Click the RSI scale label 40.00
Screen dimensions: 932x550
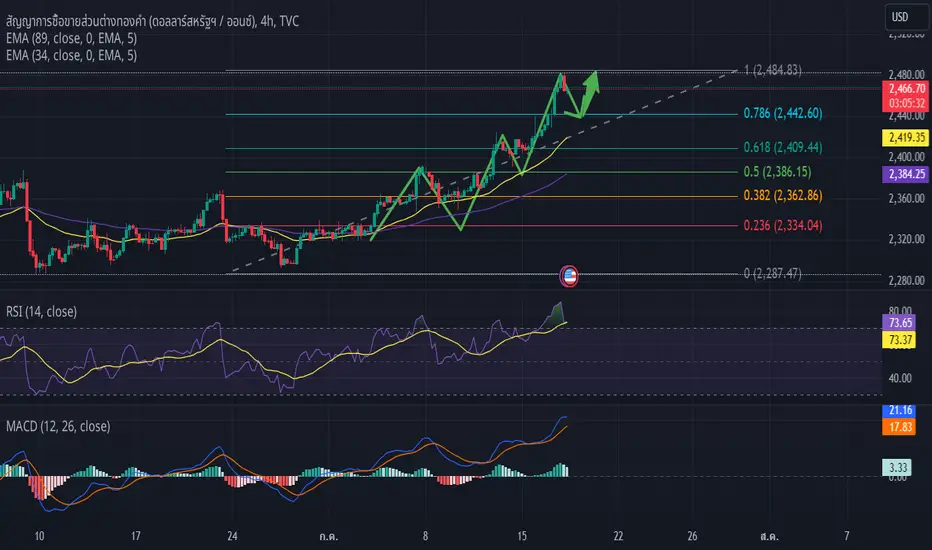click(x=899, y=378)
